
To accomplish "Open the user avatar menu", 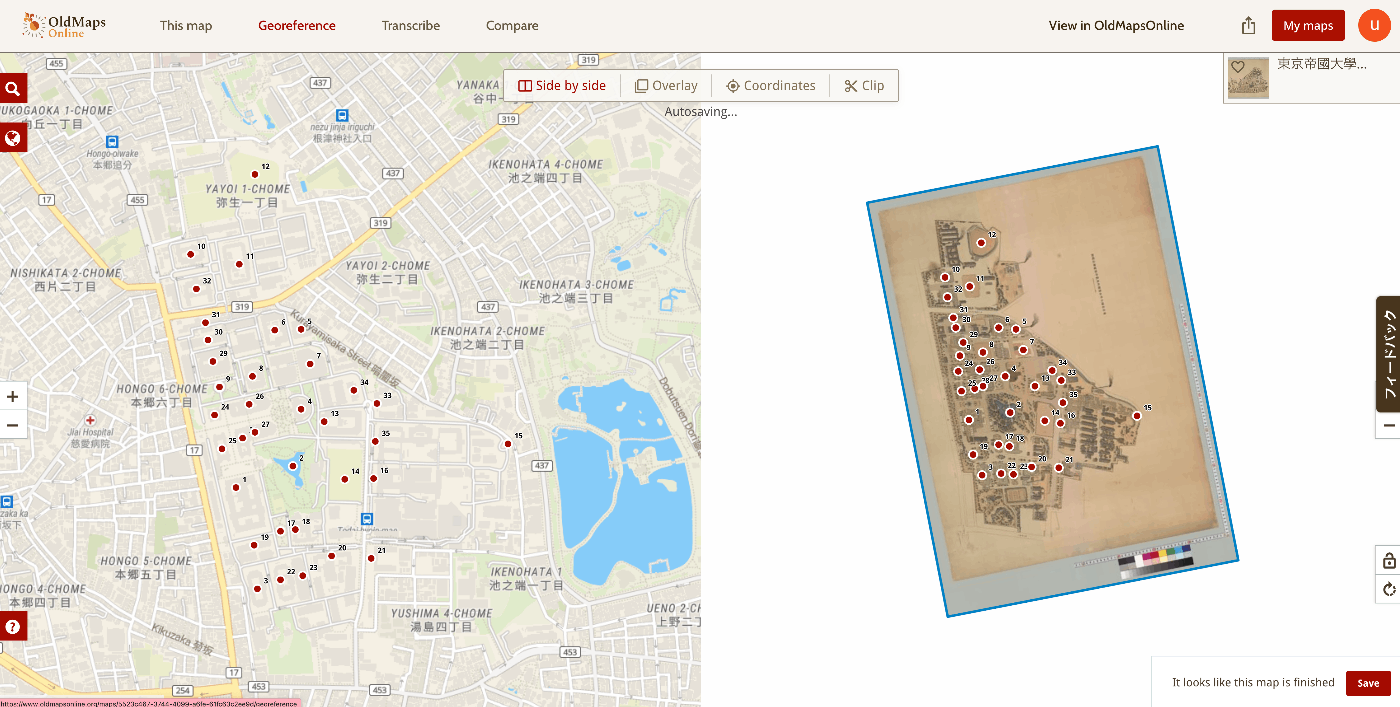I will (x=1375, y=25).
